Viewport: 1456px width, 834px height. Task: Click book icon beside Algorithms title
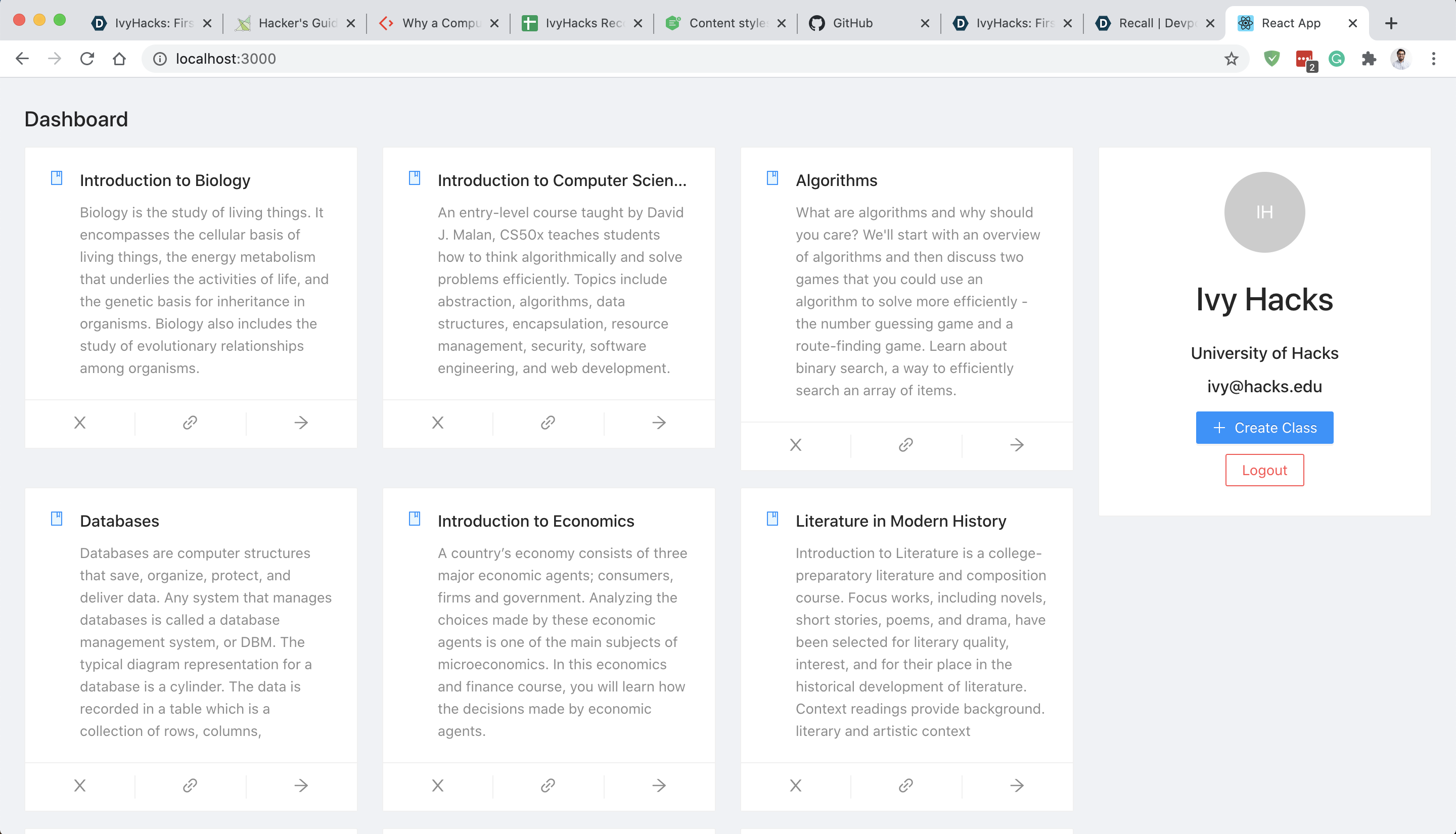[772, 178]
